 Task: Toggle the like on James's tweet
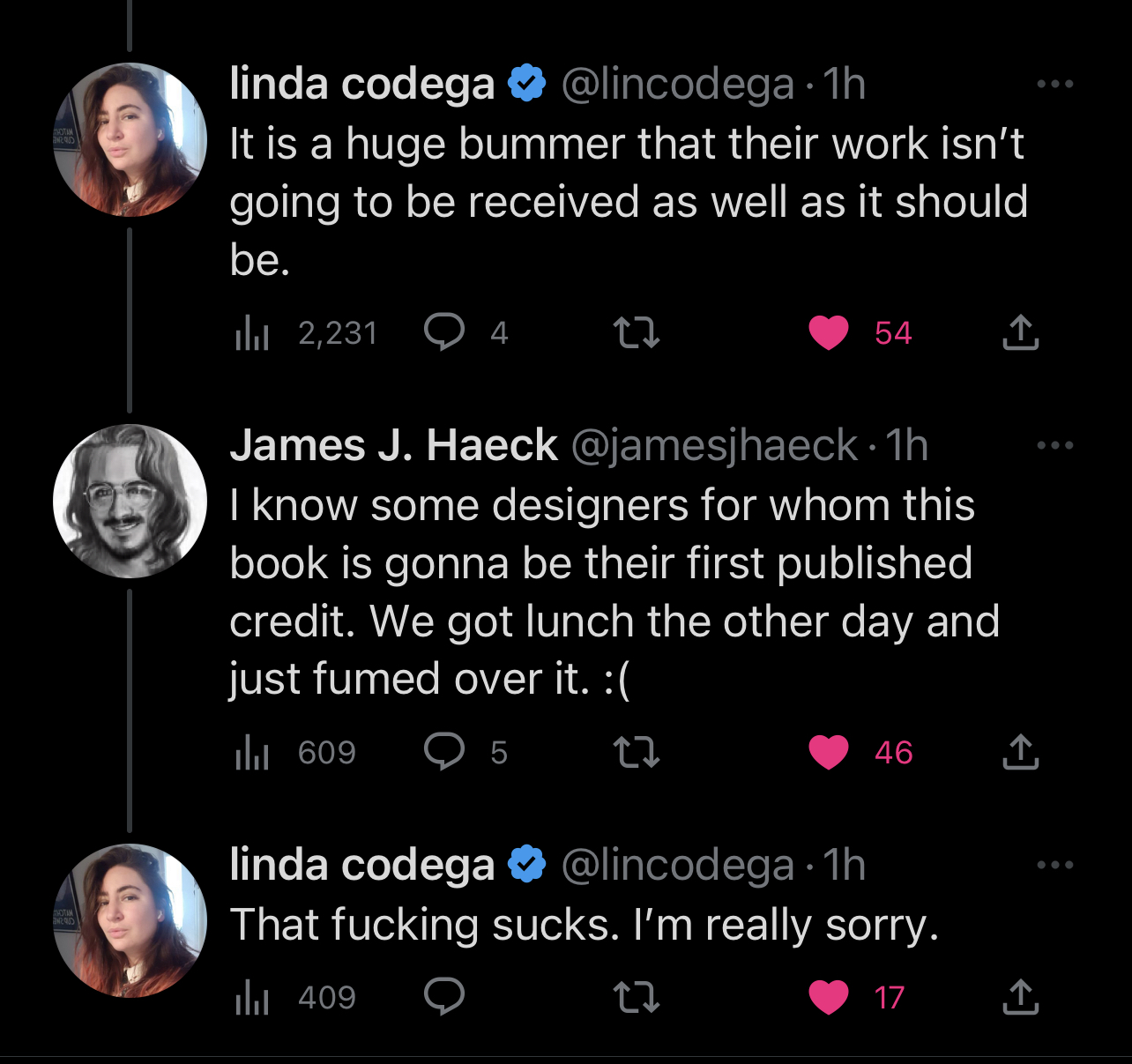tap(829, 752)
